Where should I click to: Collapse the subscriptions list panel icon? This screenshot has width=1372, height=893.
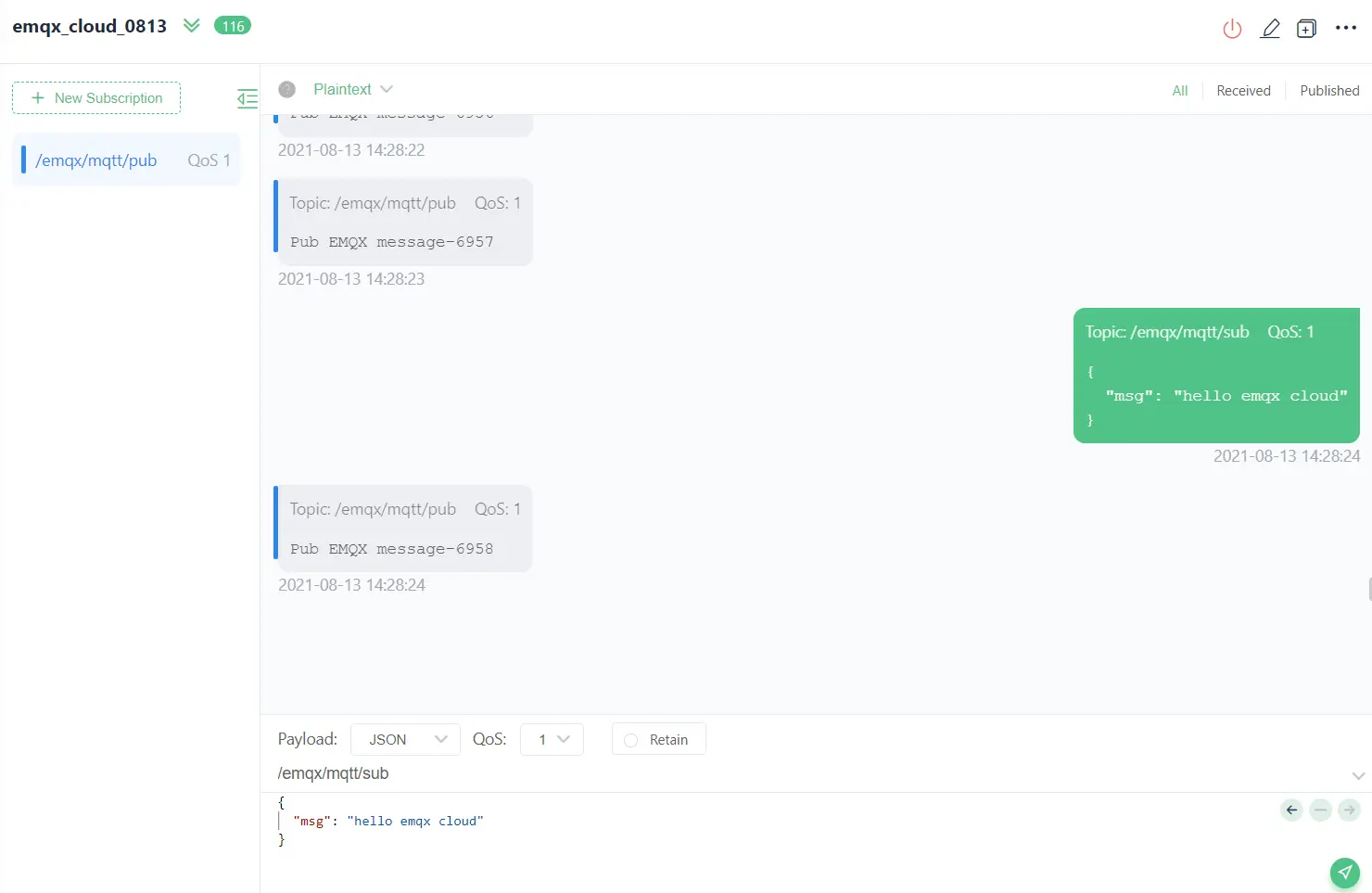[x=248, y=98]
